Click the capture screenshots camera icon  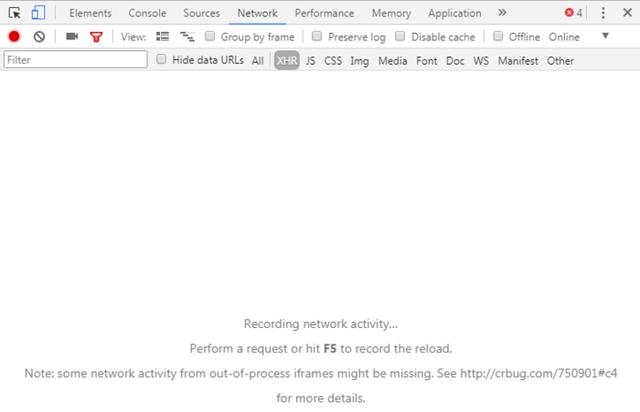(x=72, y=36)
